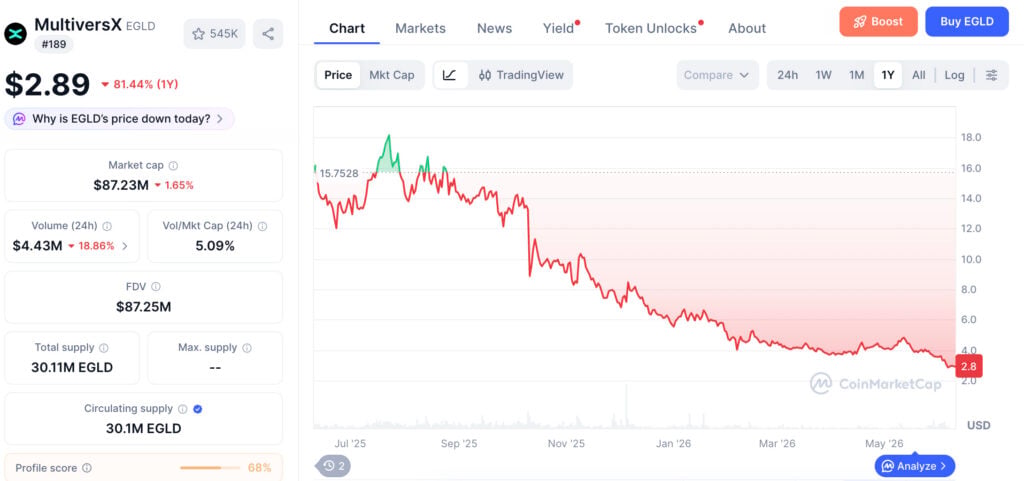Open FDV info icon
The image size is (1024, 481).
click(x=155, y=287)
